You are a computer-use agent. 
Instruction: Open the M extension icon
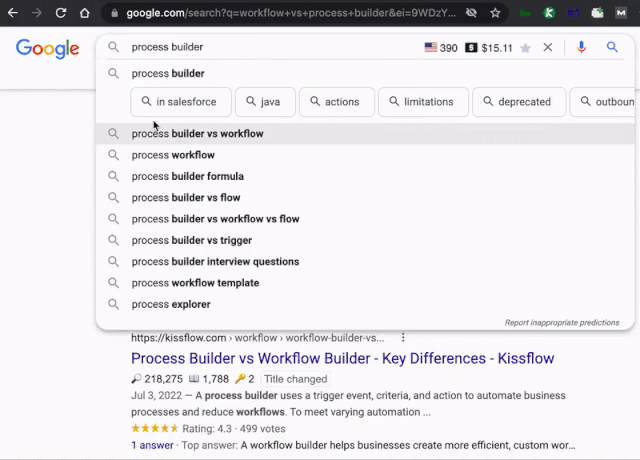(621, 13)
